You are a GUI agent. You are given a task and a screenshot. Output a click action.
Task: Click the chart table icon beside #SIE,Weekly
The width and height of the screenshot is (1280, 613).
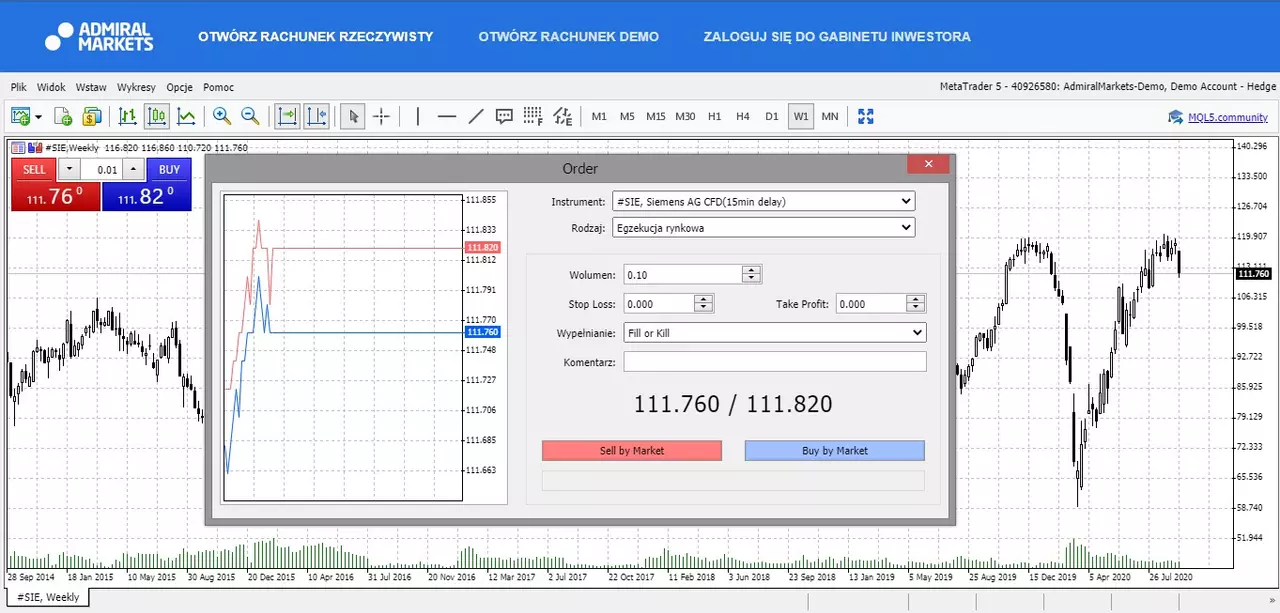click(x=18, y=148)
